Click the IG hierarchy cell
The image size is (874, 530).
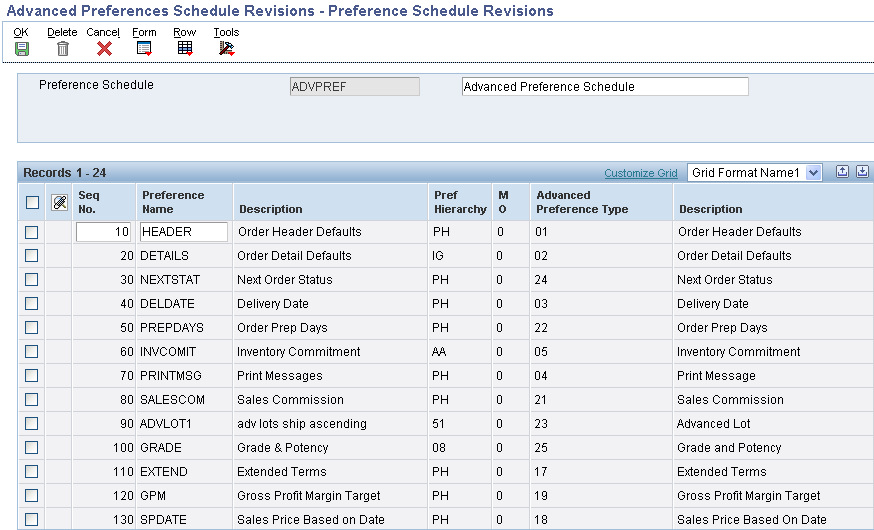pos(460,256)
